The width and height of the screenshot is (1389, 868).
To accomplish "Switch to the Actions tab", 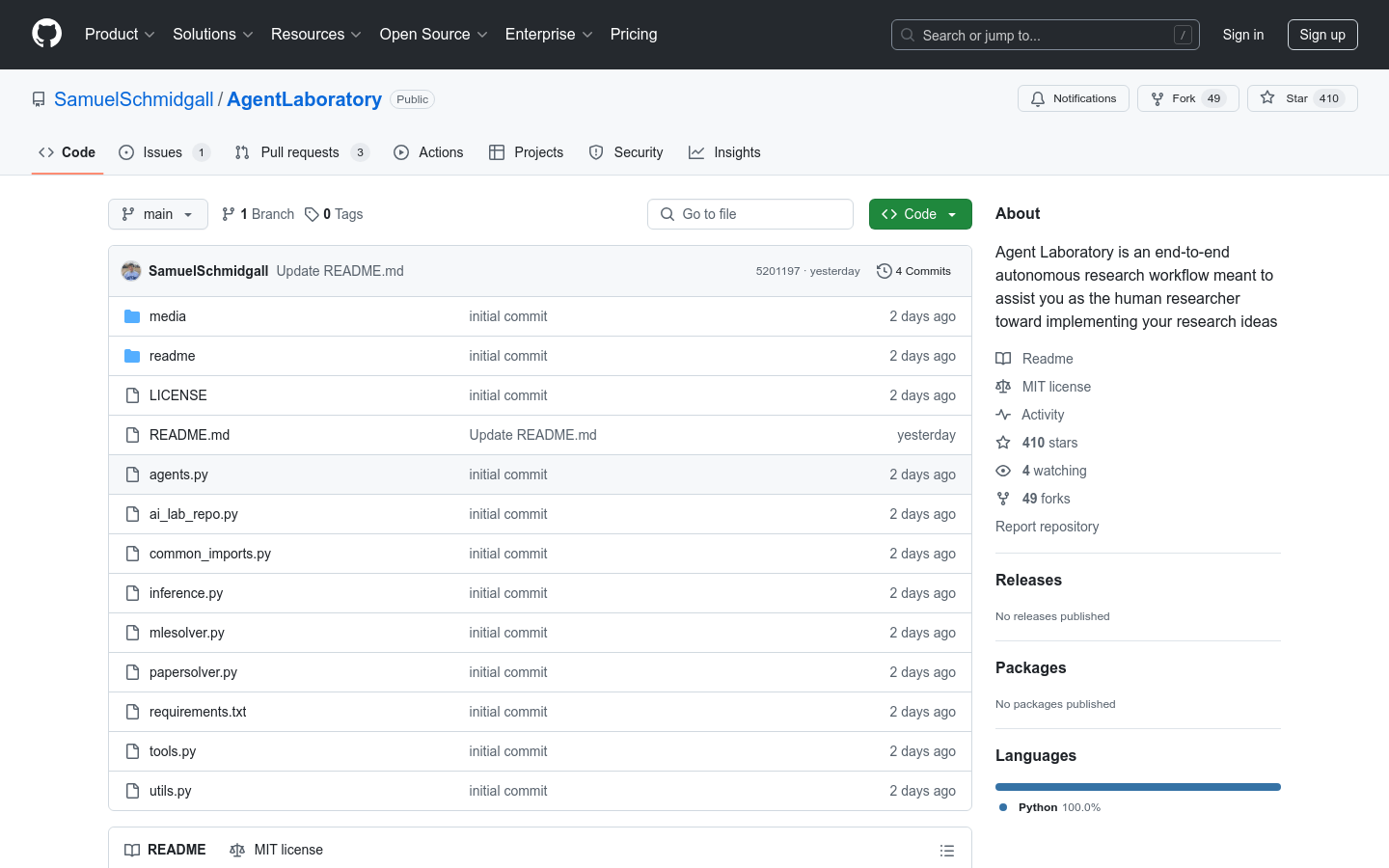I will [428, 152].
